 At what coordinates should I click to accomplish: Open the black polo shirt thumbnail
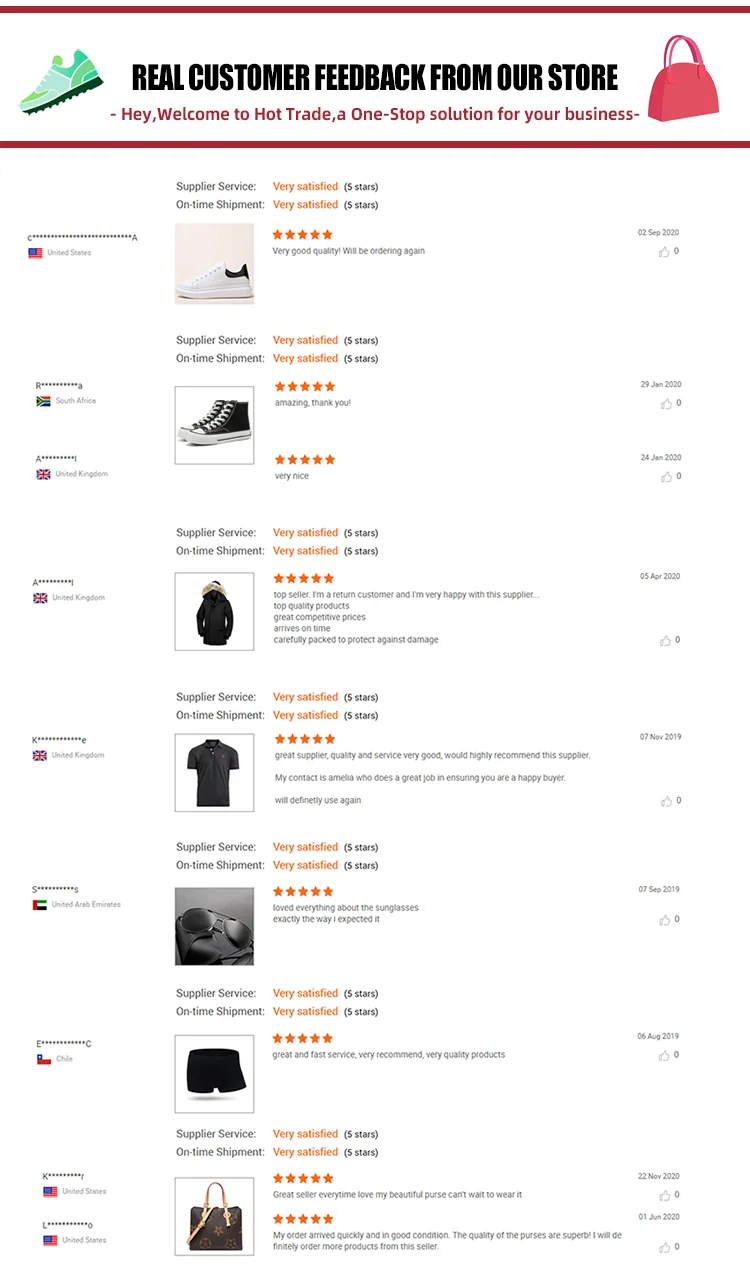(x=214, y=772)
